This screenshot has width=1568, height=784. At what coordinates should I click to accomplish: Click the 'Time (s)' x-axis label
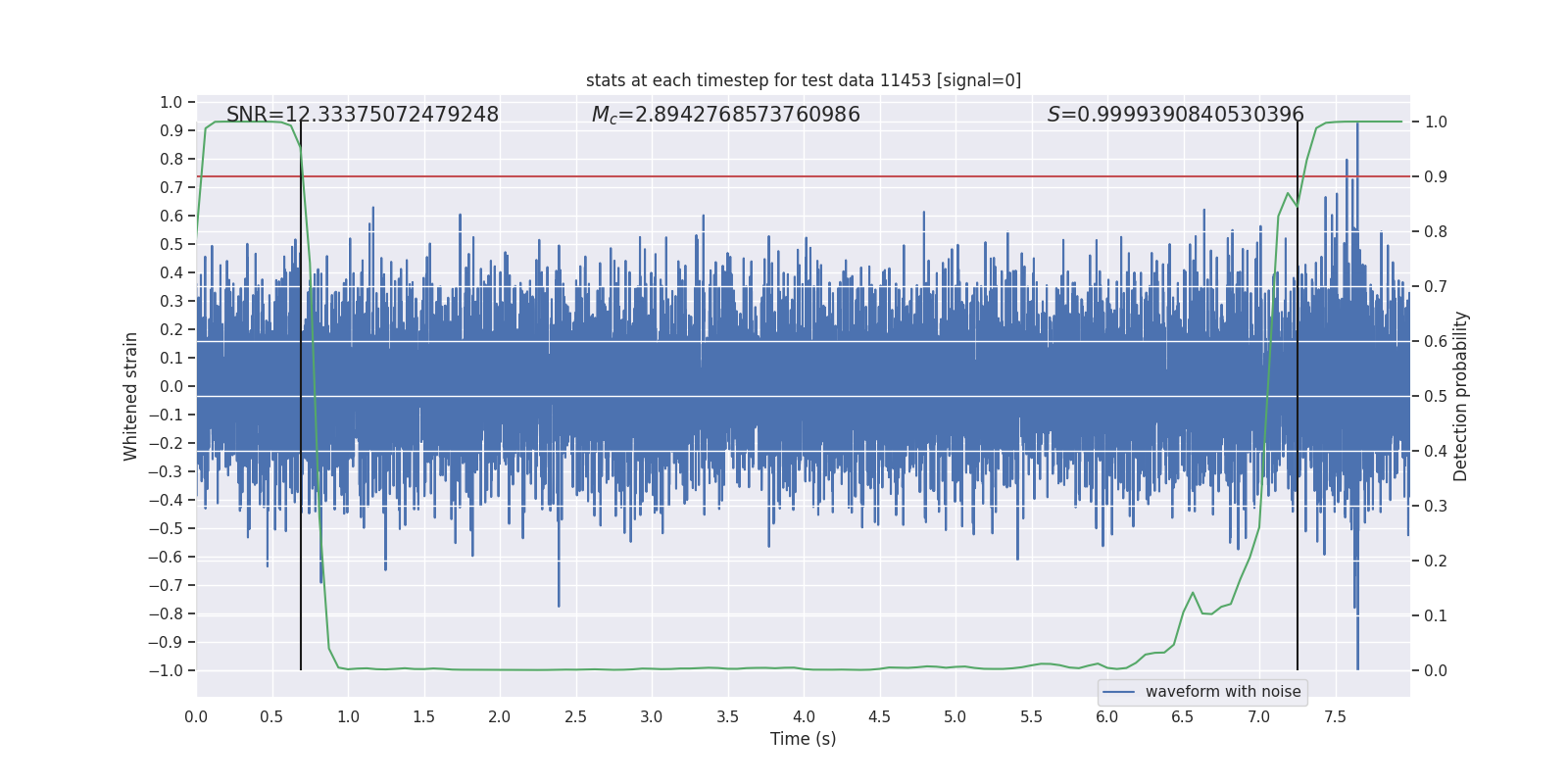[803, 739]
